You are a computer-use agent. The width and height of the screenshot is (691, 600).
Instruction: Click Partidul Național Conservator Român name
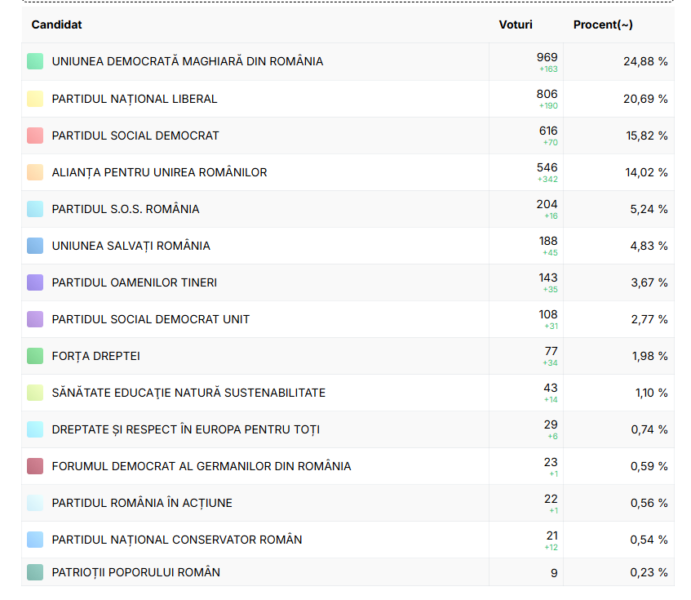point(176,540)
